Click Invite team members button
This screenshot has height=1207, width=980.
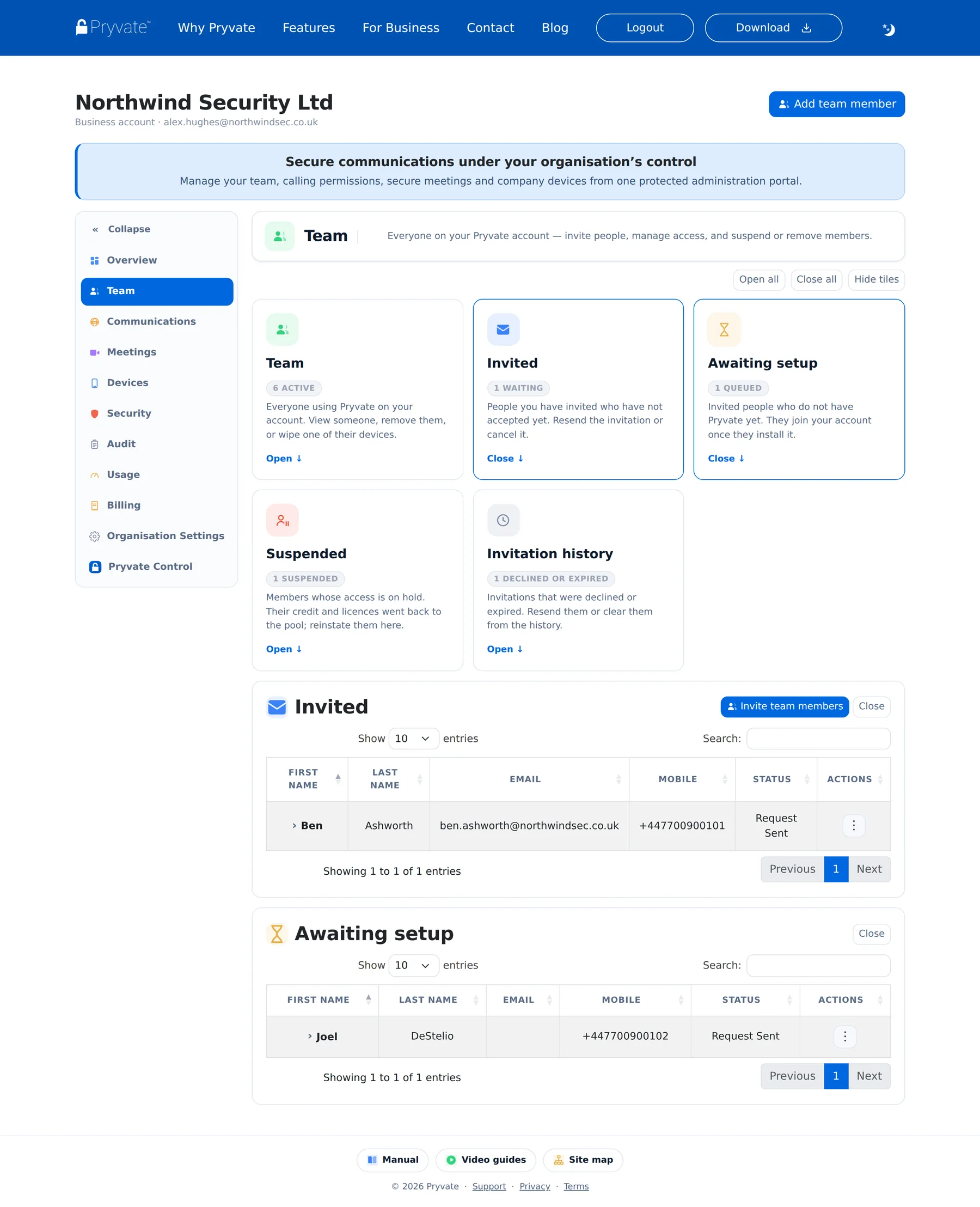(785, 706)
